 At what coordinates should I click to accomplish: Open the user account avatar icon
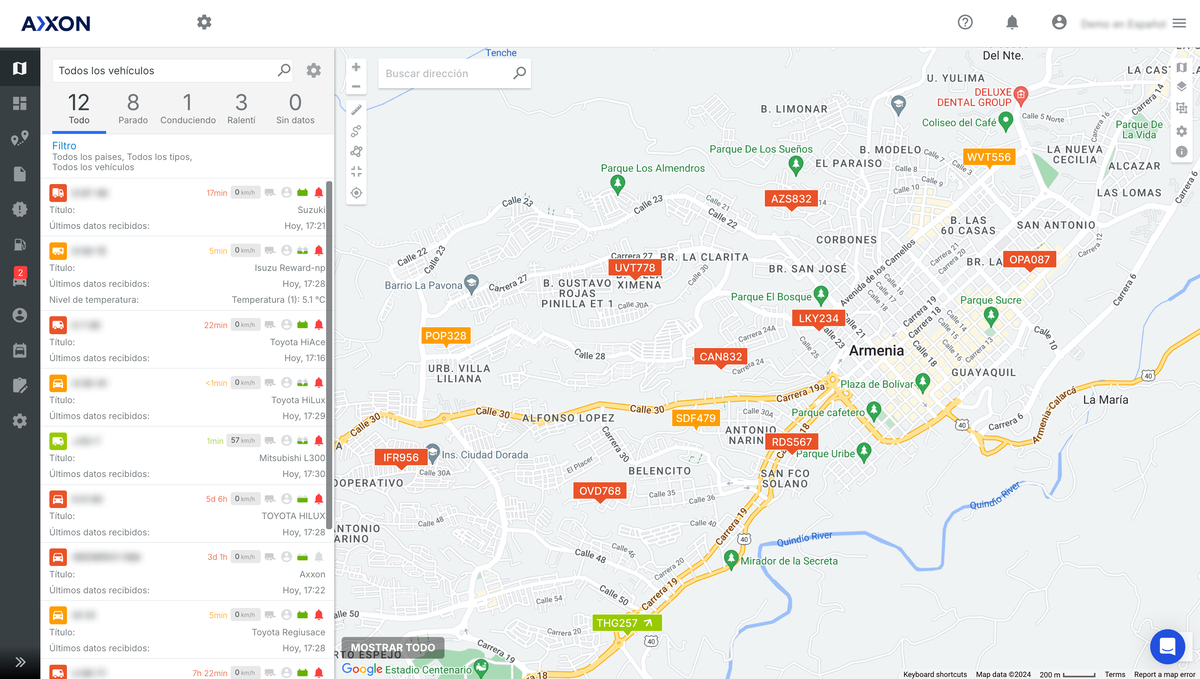coord(1059,22)
